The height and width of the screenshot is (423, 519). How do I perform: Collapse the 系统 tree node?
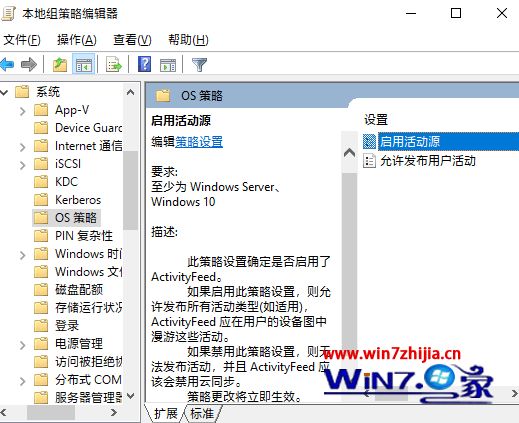point(4,92)
